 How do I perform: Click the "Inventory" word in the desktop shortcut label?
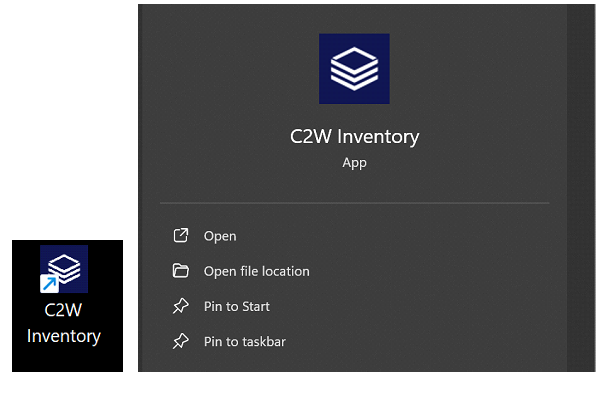pos(64,336)
